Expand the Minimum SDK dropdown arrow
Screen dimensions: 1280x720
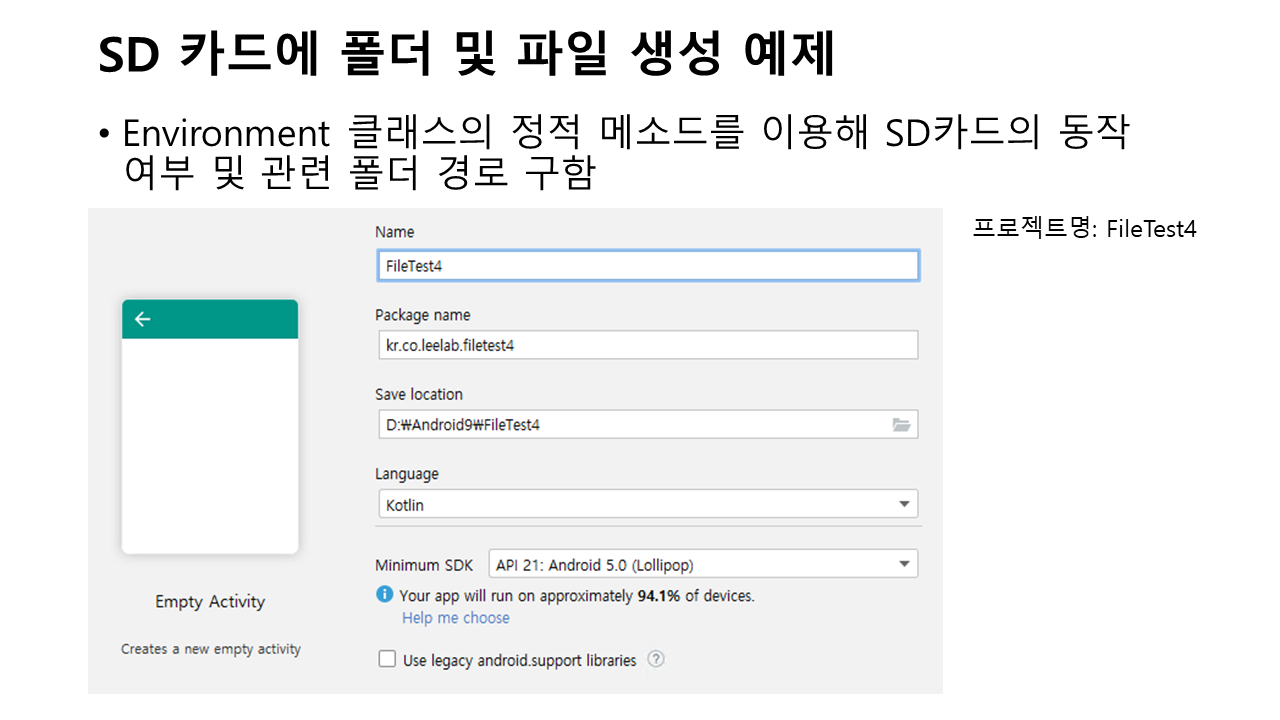click(x=903, y=564)
